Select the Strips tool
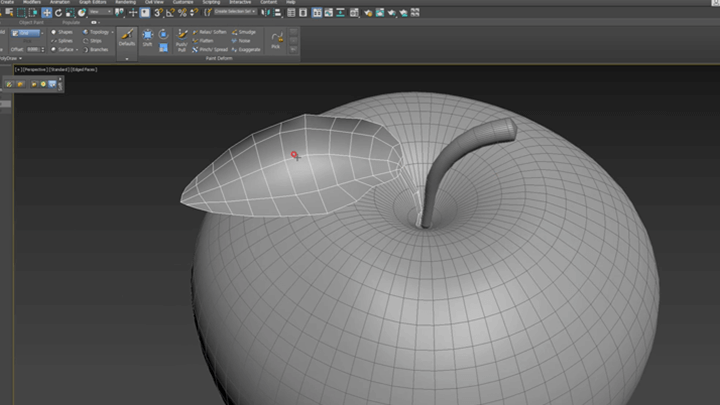 pos(92,41)
